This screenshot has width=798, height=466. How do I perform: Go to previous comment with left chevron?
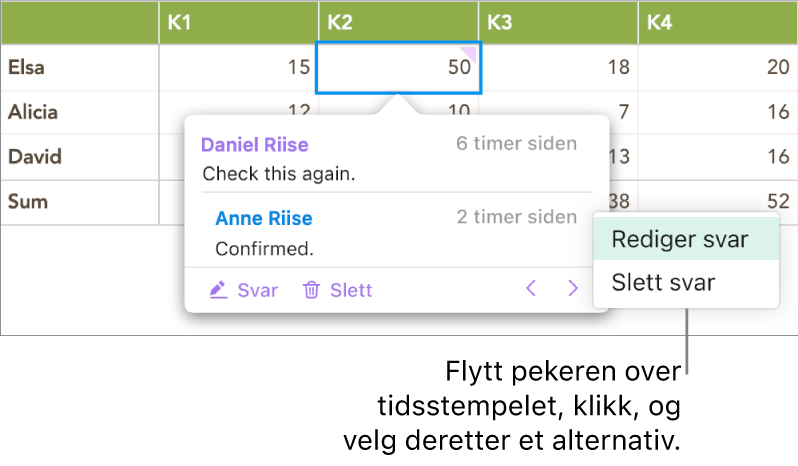point(531,289)
